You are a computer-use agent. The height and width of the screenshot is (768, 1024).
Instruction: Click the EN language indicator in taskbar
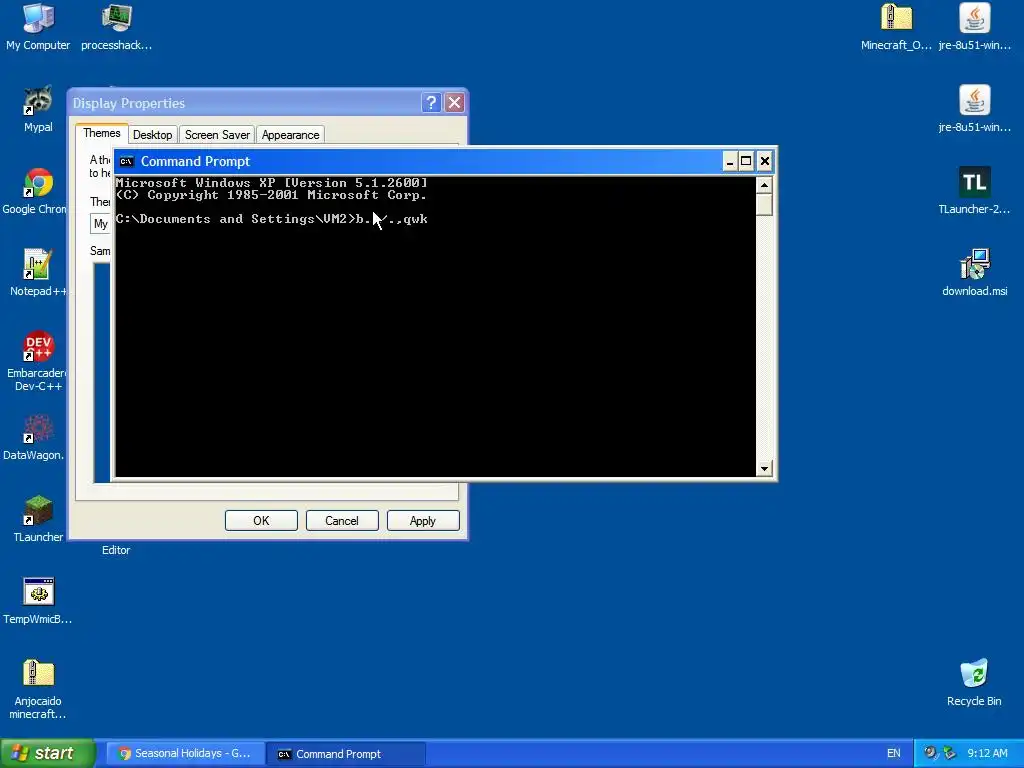pos(893,753)
